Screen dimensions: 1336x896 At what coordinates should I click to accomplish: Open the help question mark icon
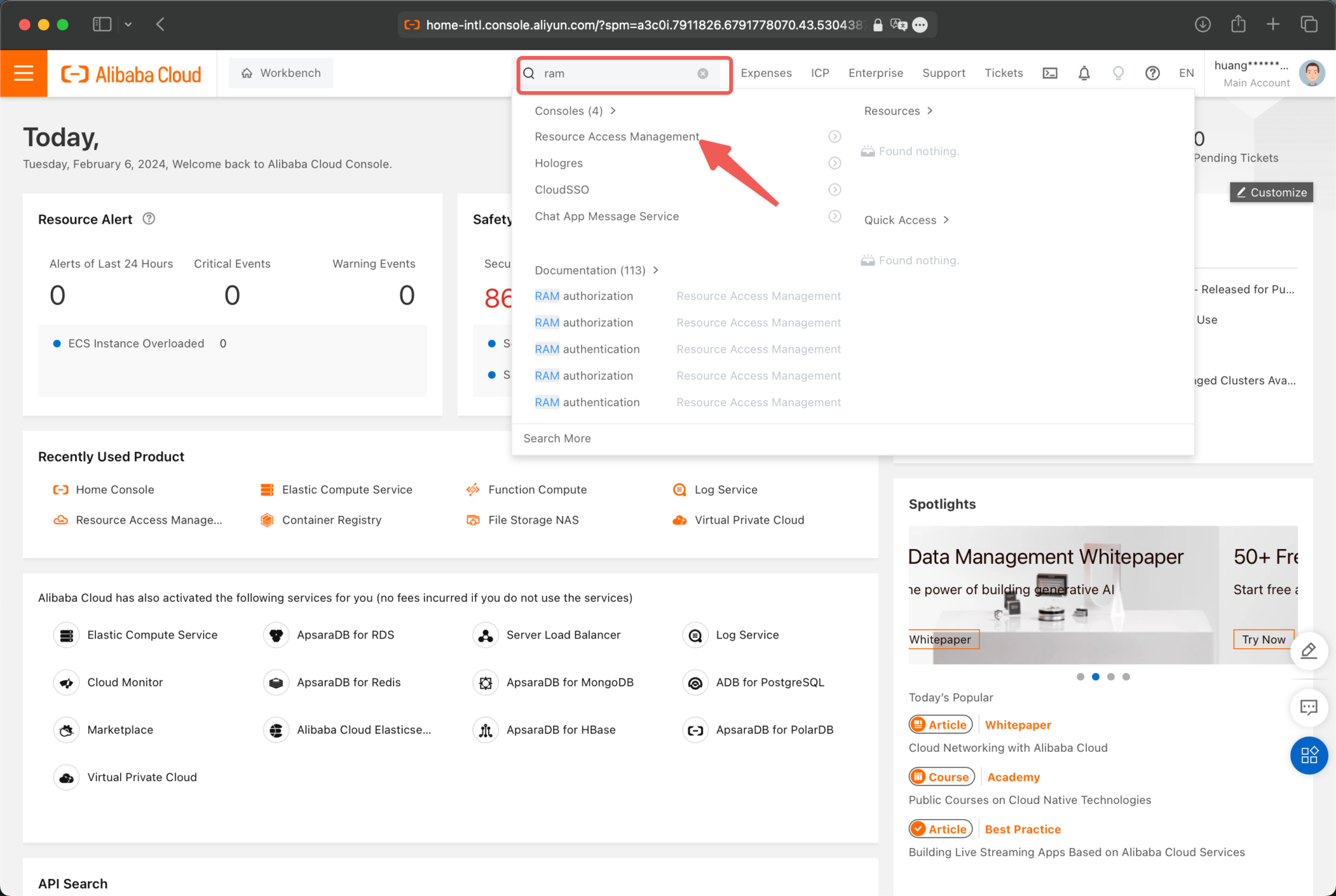click(x=1152, y=73)
